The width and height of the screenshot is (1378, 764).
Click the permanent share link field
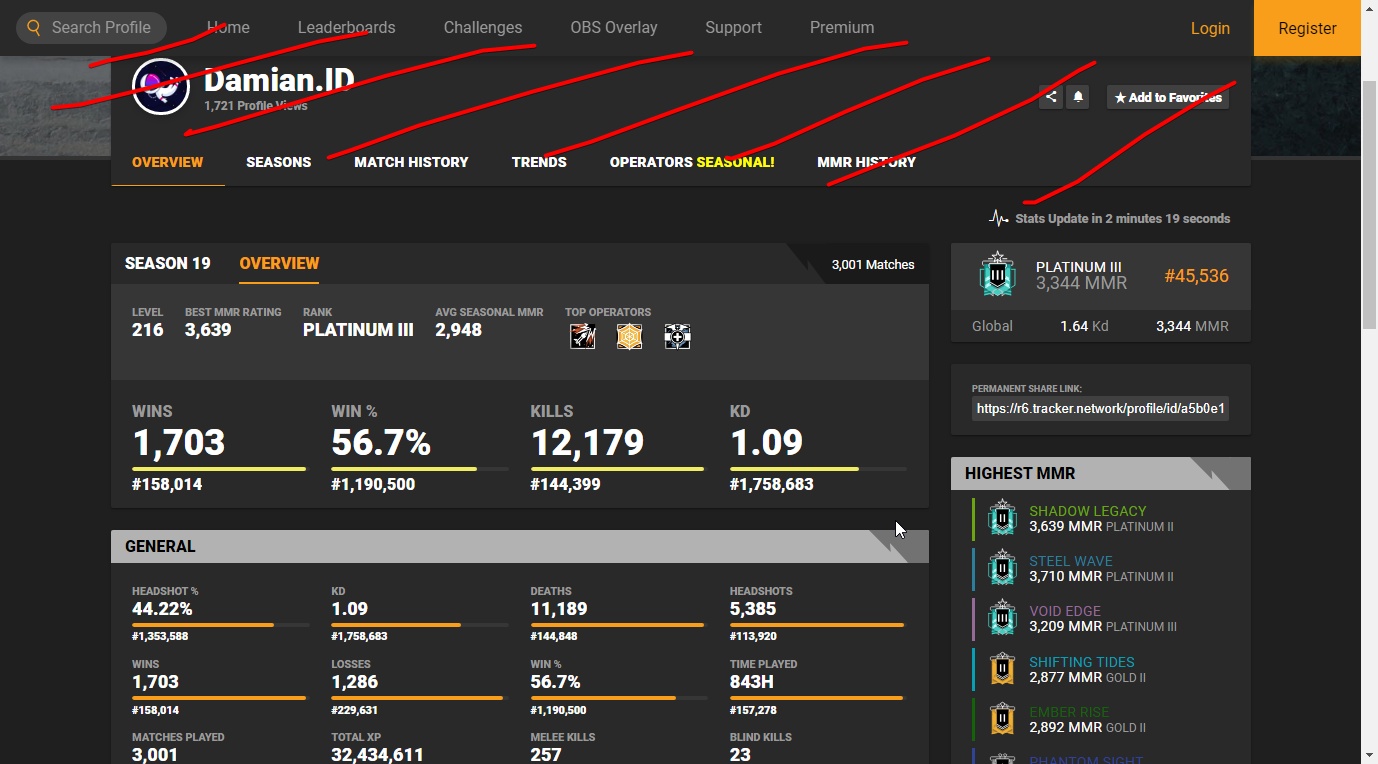point(1099,408)
